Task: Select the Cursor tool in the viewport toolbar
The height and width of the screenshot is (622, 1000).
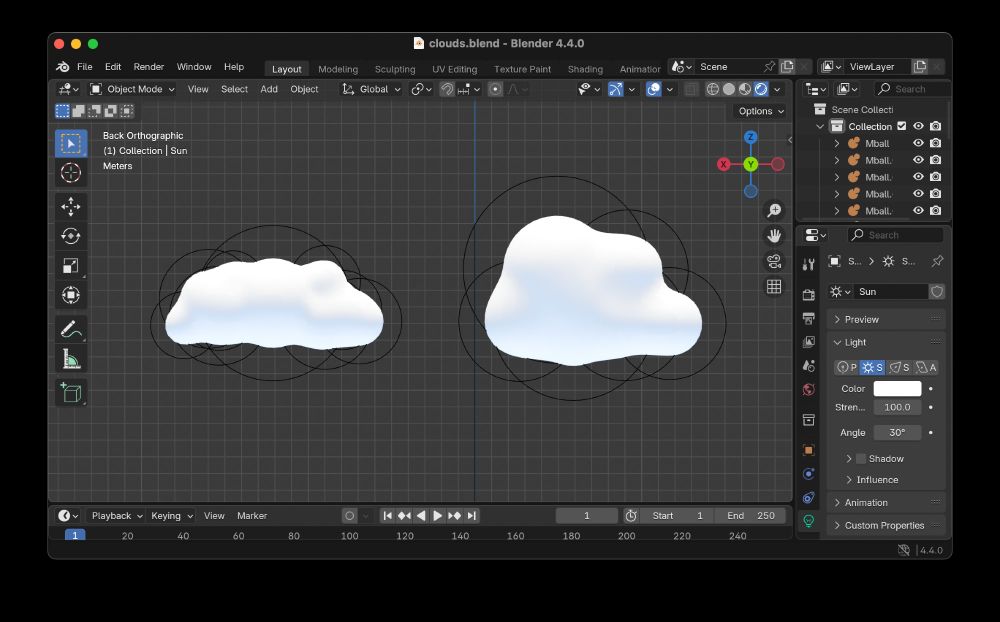Action: pyautogui.click(x=71, y=172)
